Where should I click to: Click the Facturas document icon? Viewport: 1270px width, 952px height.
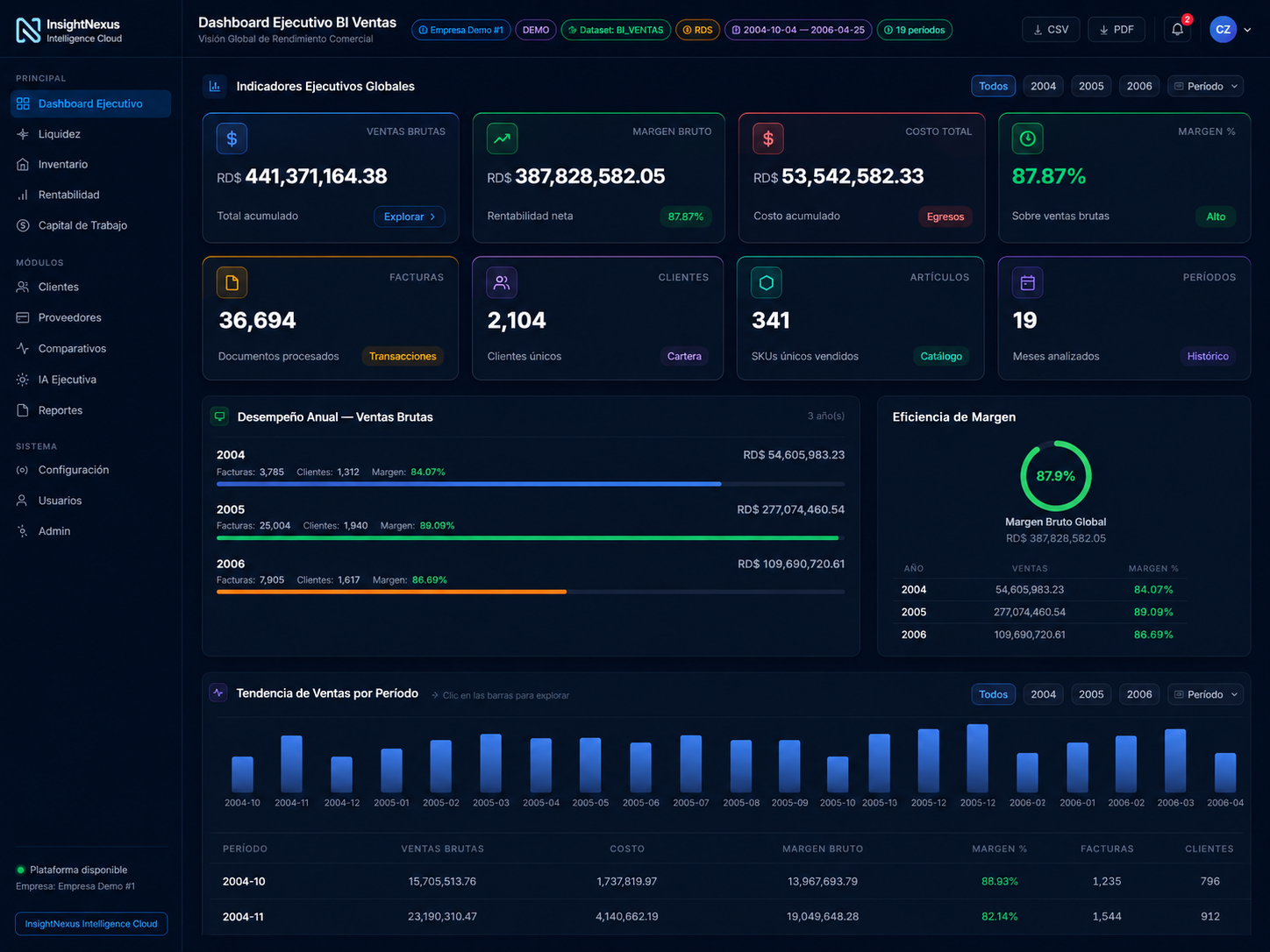(232, 282)
